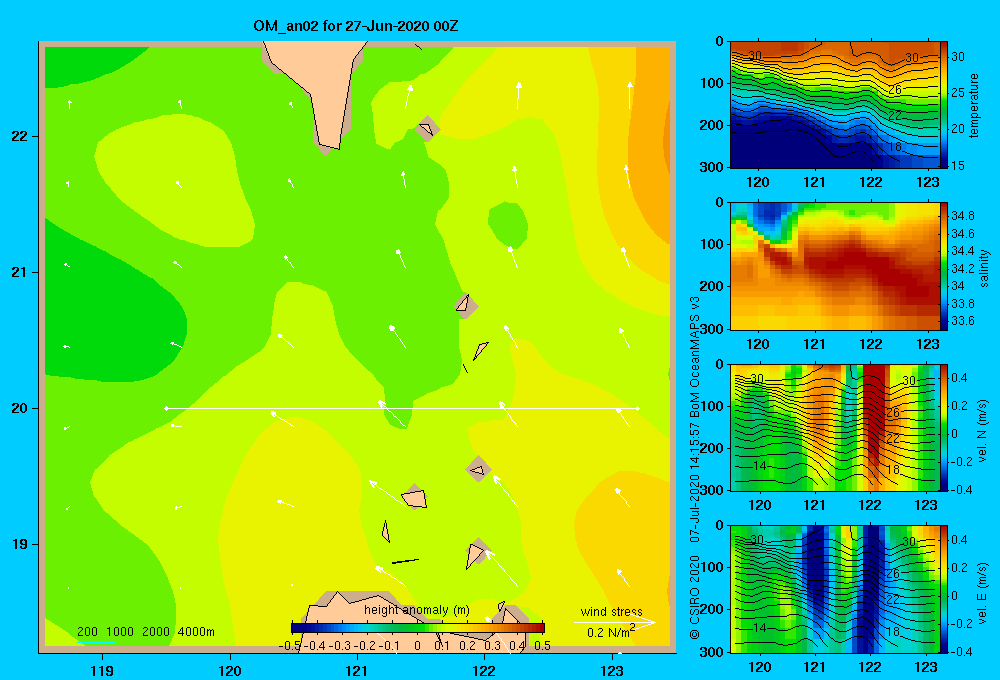
Task: Open the temperature cross-section panel
Action: [x=834, y=105]
